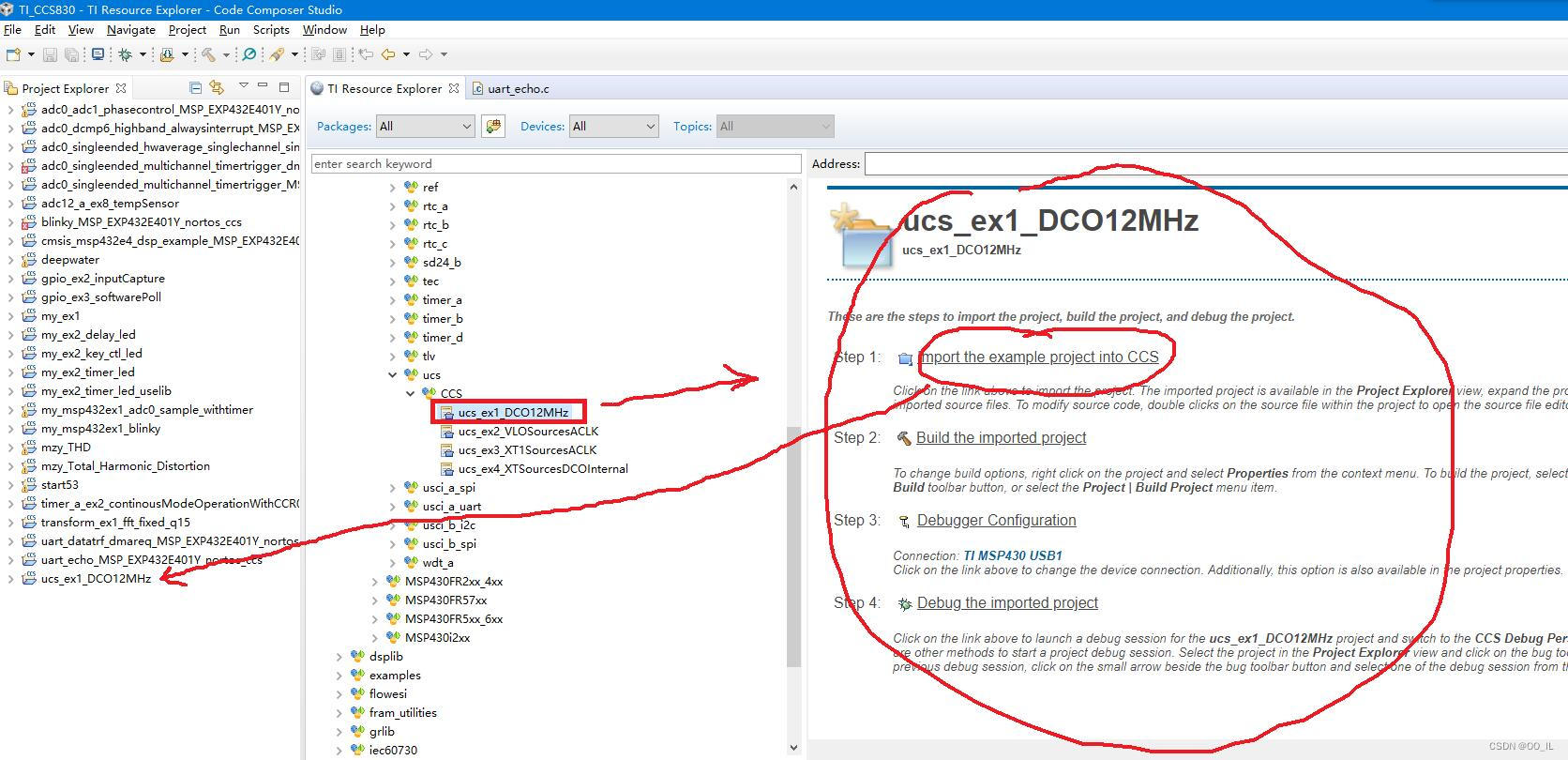Select the mzy_THD project
The height and width of the screenshot is (760, 1568).
coord(66,447)
